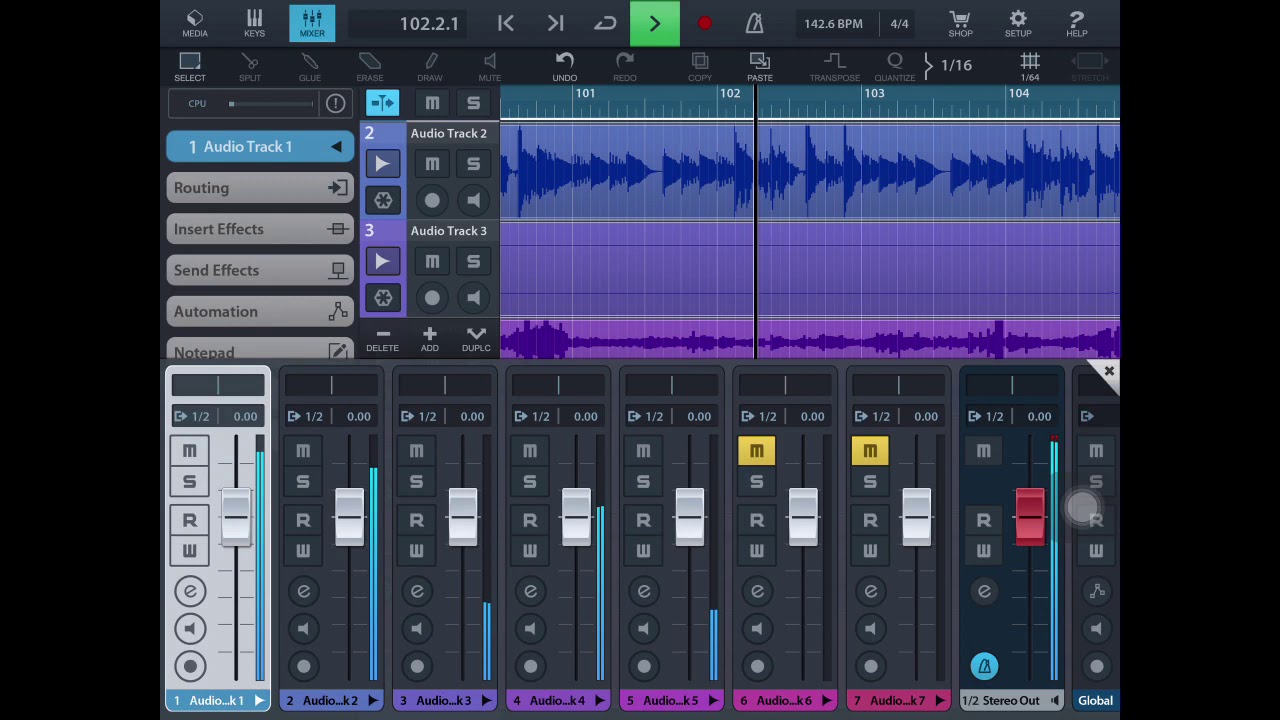
Task: Start playback with green Play button
Action: click(x=655, y=24)
